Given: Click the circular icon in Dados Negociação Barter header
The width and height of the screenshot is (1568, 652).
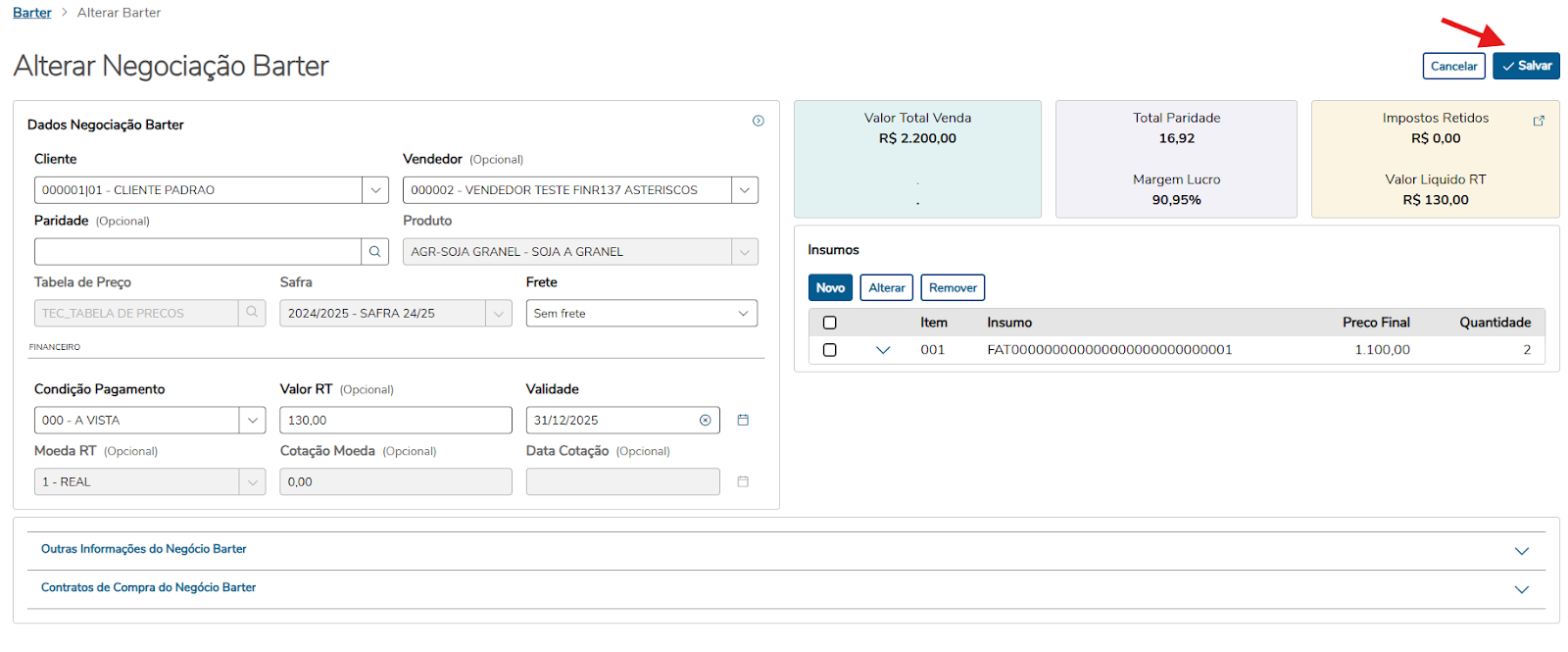Looking at the screenshot, I should pos(758,121).
